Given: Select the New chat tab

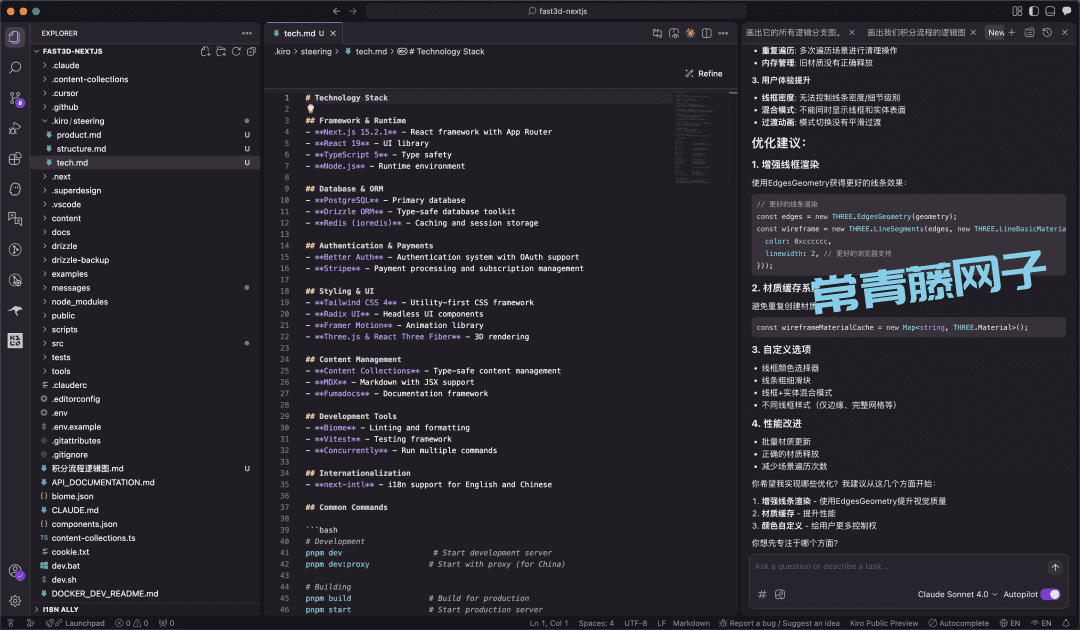Looking at the screenshot, I should click(996, 32).
